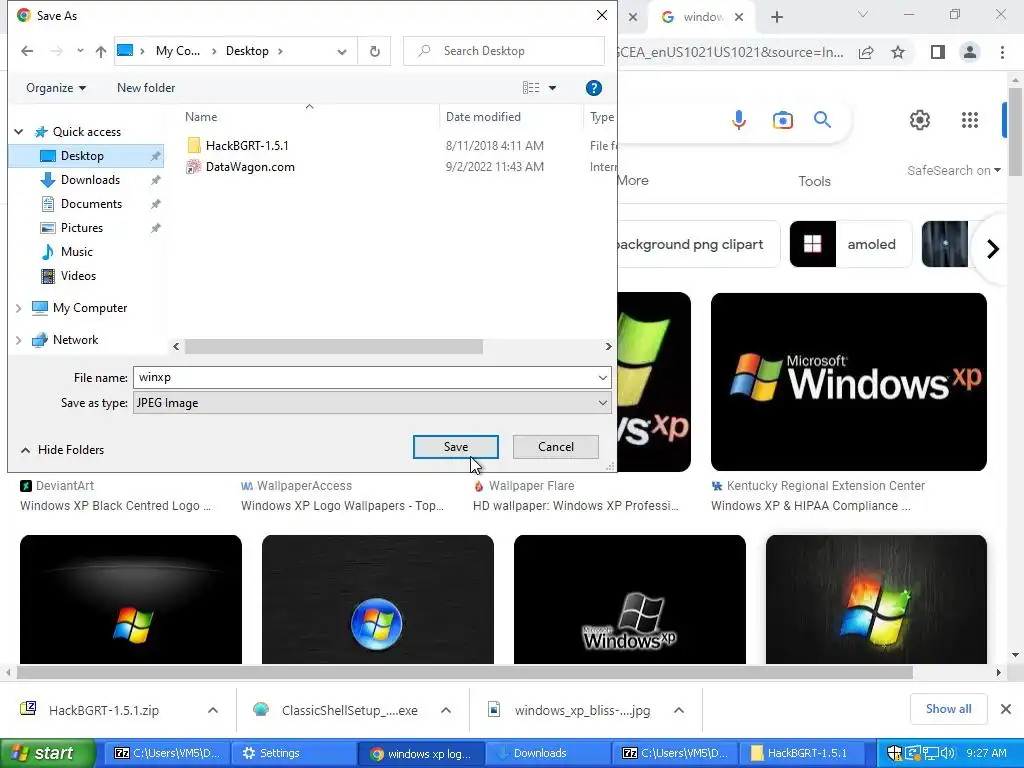1024x768 pixels.
Task: Toggle Chrome side panel
Action: 938,52
